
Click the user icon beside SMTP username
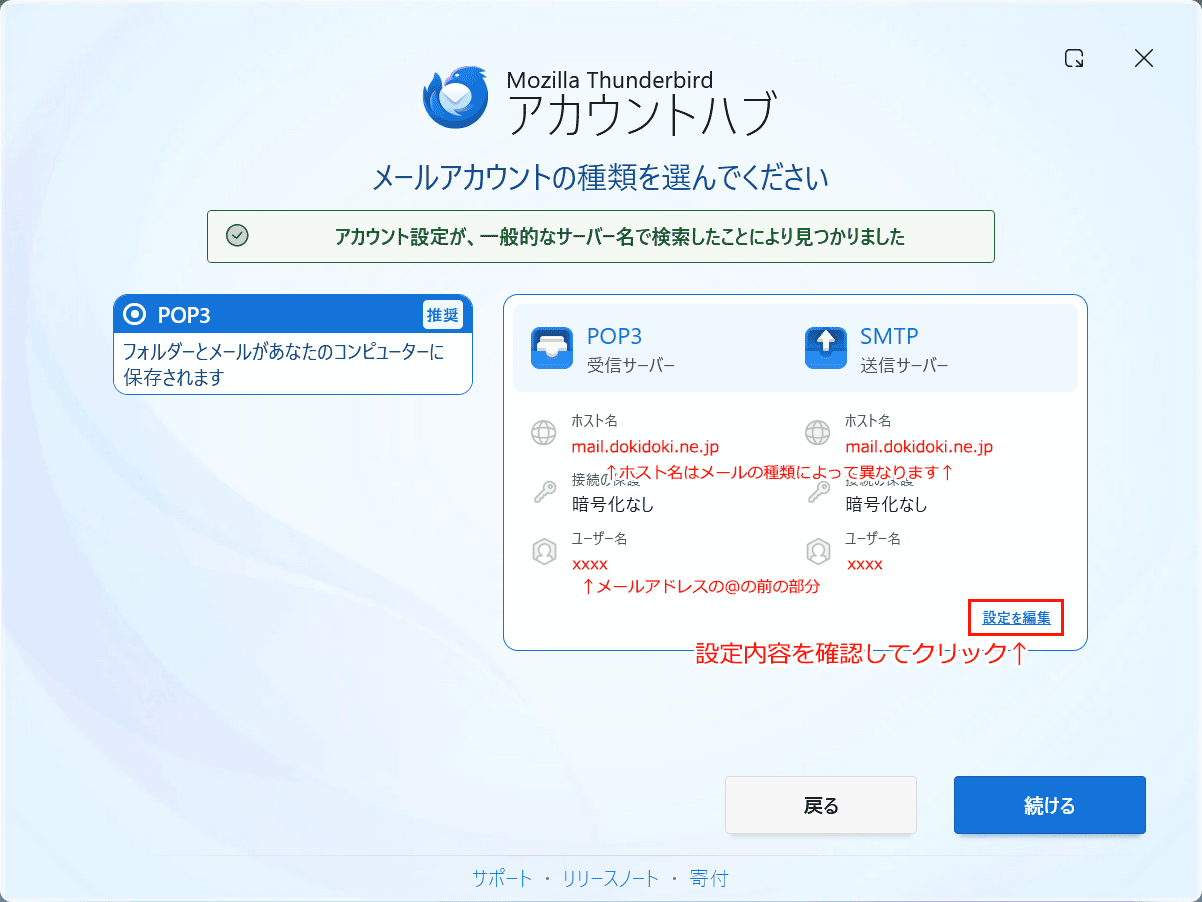point(817,552)
